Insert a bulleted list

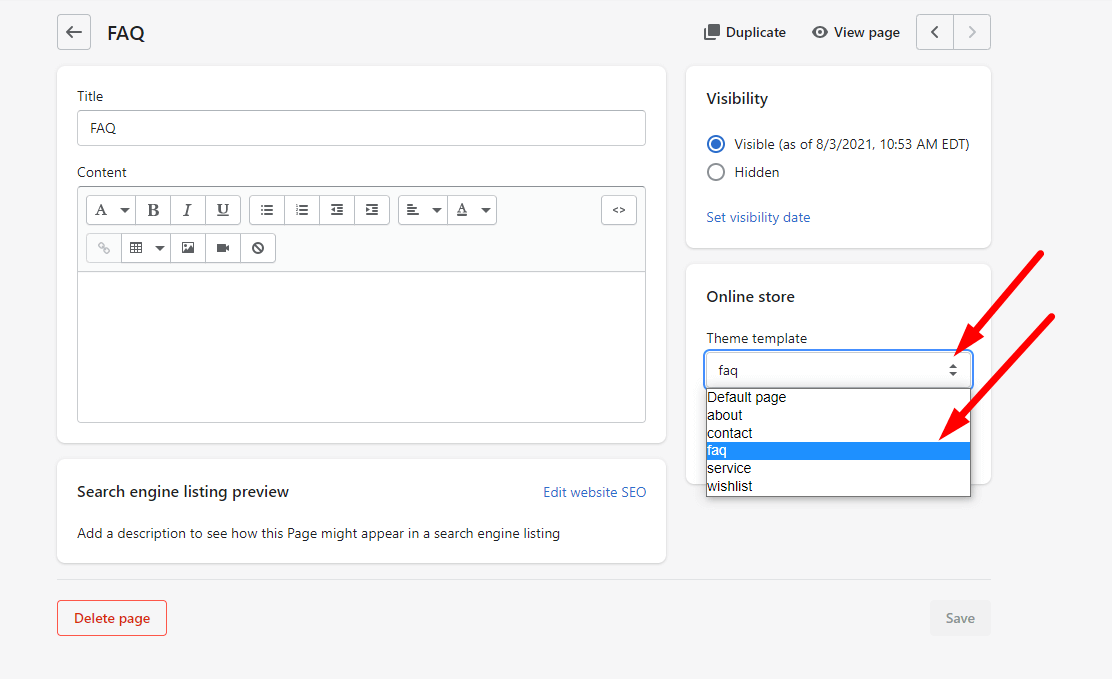coord(267,210)
